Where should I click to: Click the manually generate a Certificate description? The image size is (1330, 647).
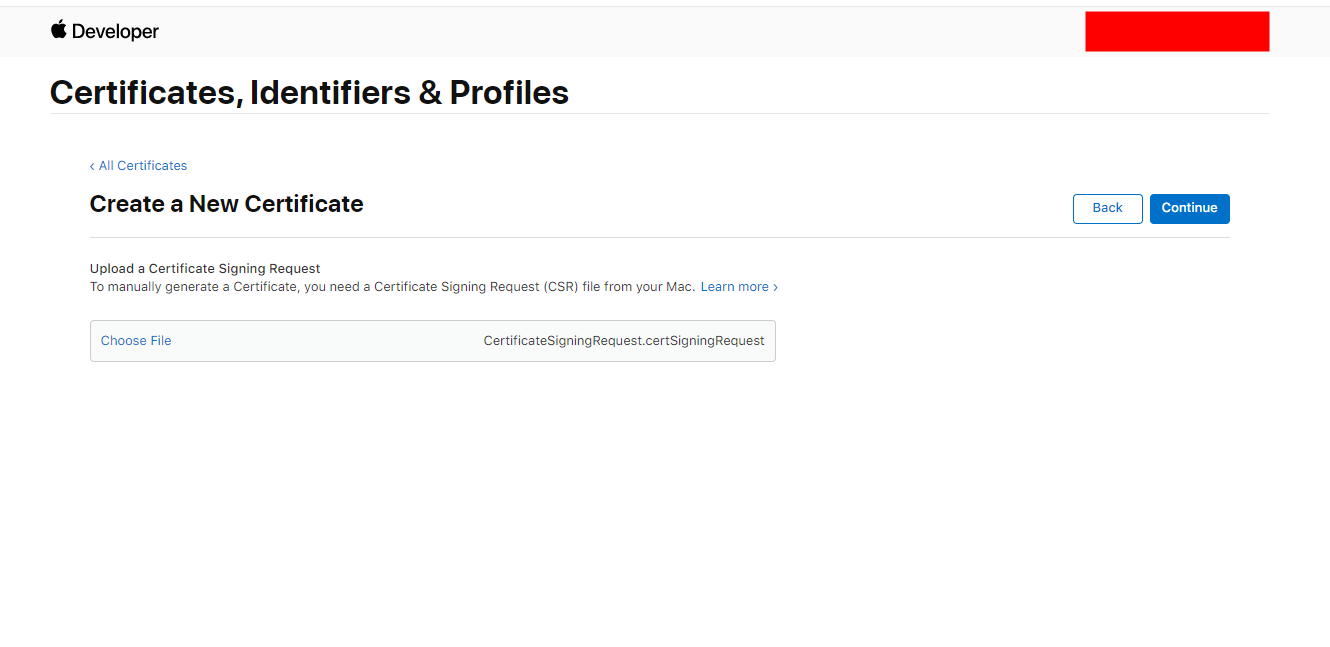pyautogui.click(x=392, y=287)
